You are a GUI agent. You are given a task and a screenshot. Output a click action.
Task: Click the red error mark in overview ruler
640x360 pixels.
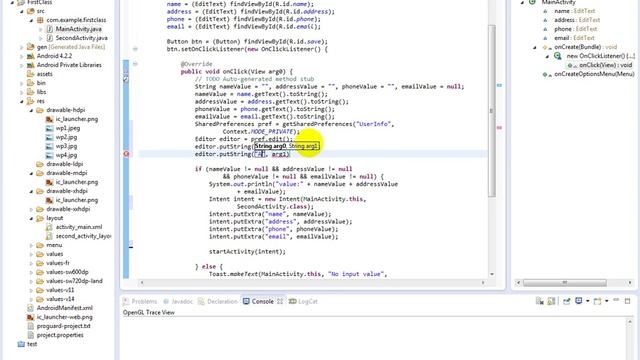[x=499, y=128]
